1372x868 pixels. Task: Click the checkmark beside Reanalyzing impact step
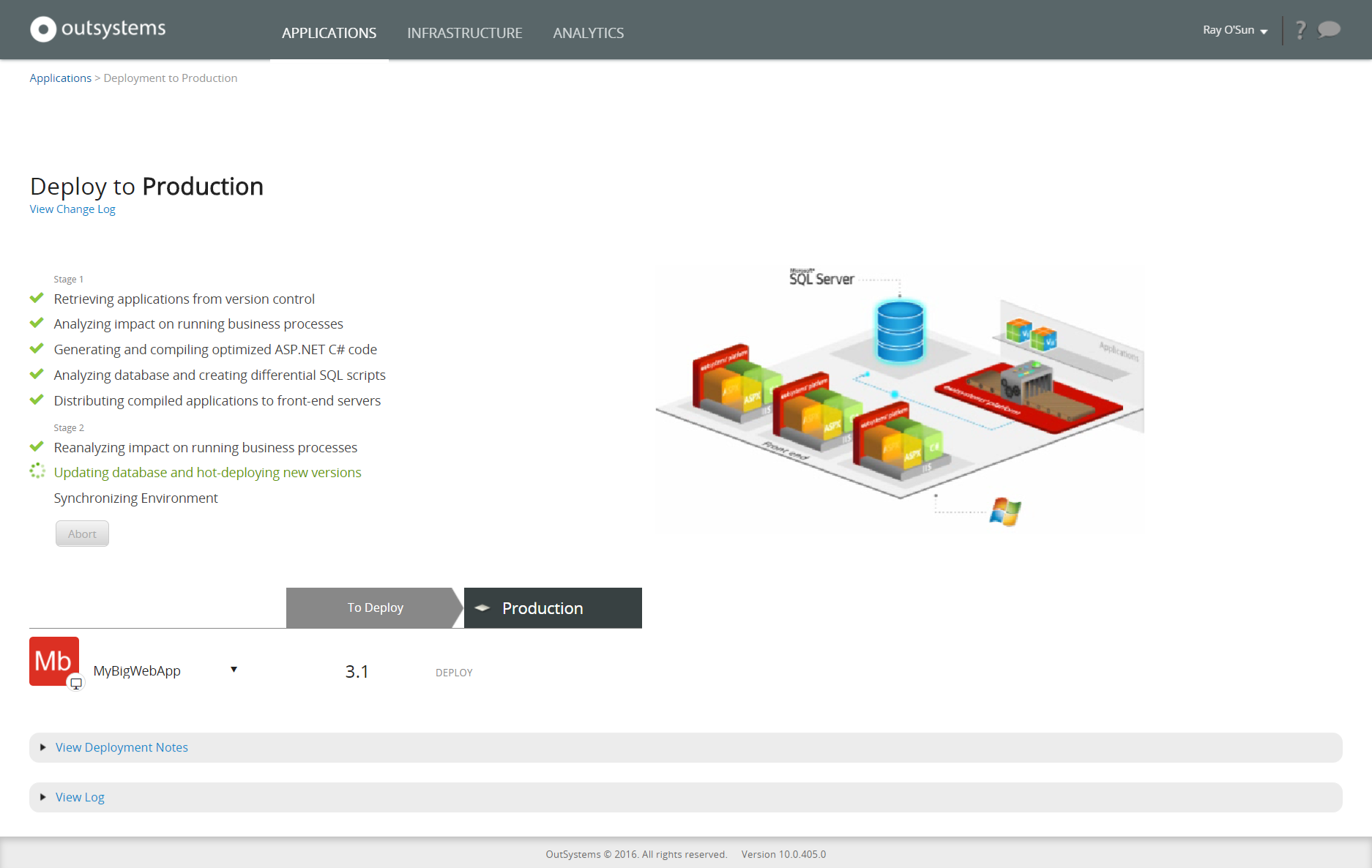tap(37, 446)
